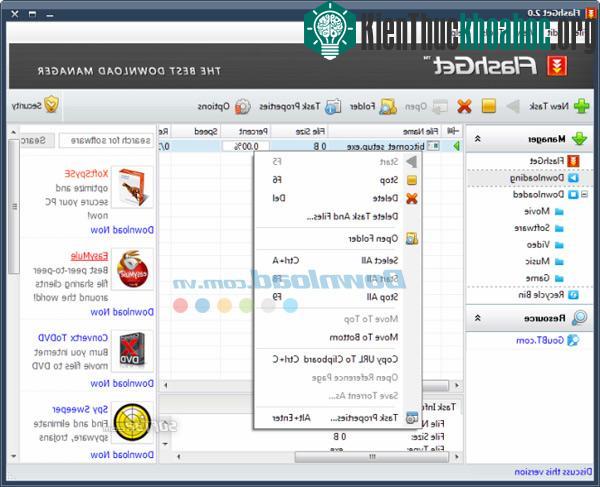This screenshot has width=600, height=487.
Task: Click the greyed Start F5 menu entry
Action: tap(337, 162)
